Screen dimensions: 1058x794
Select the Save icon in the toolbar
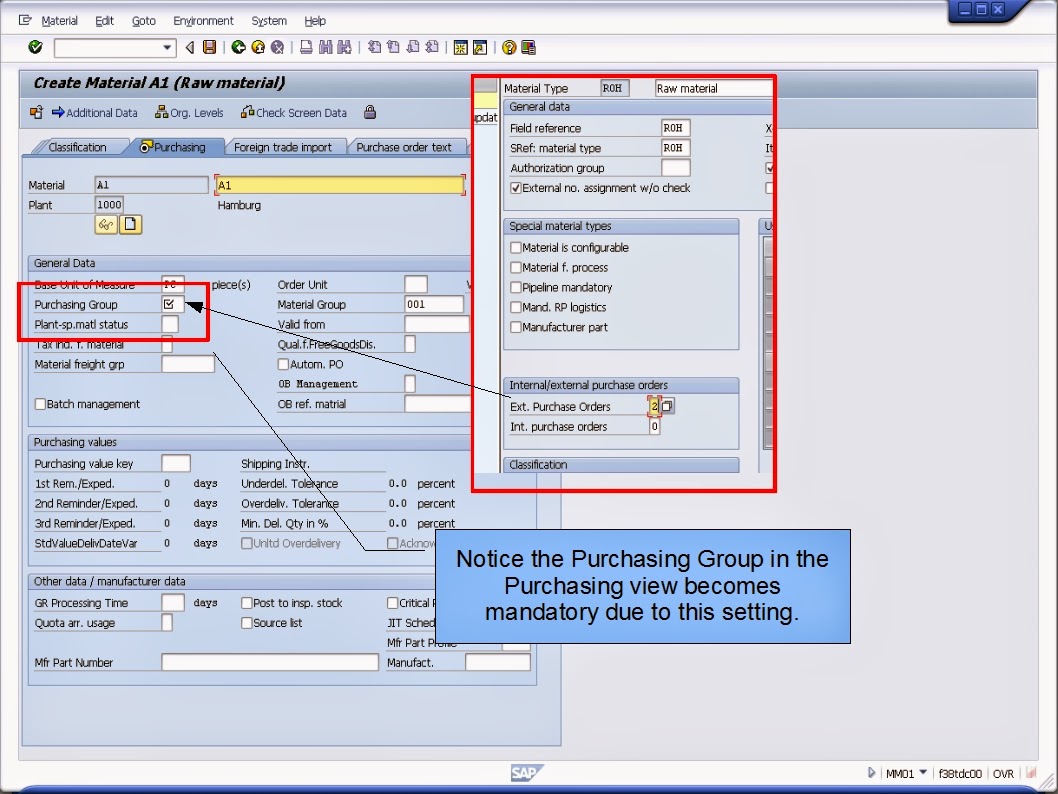click(207, 47)
